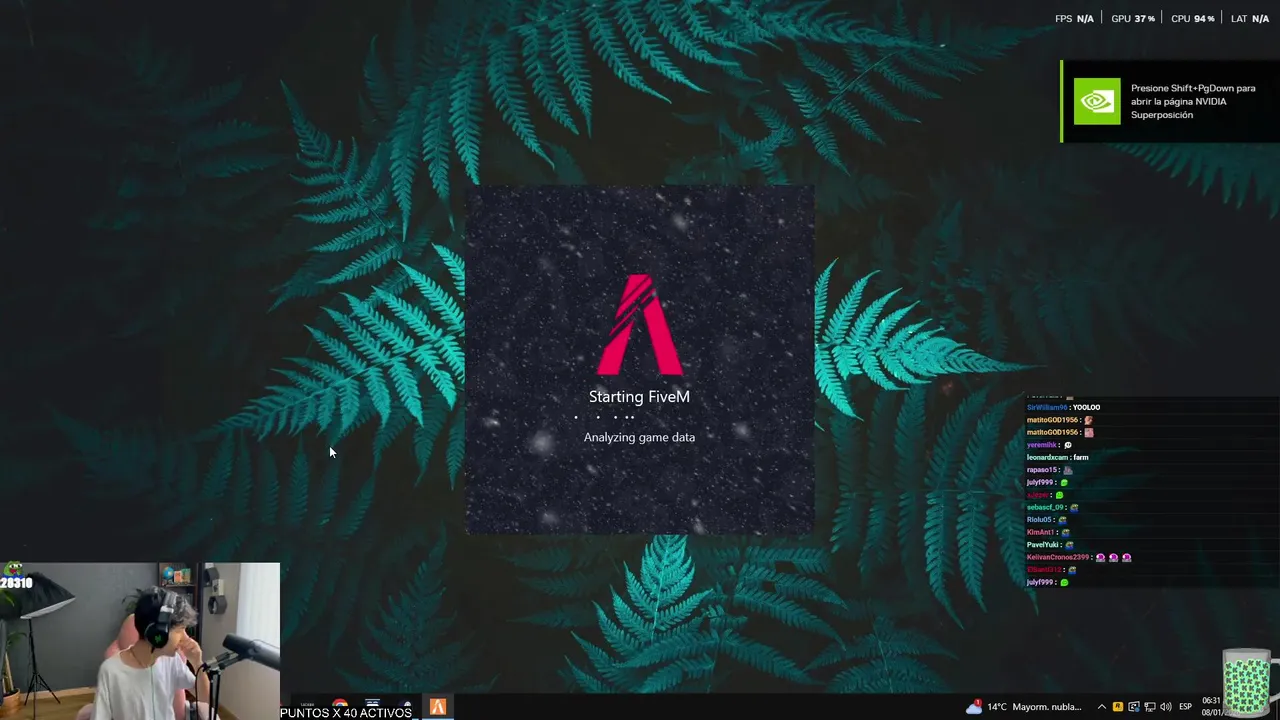Open the Chrome icon in the taskbar
Viewport: 1280px width, 720px height.
(340, 702)
